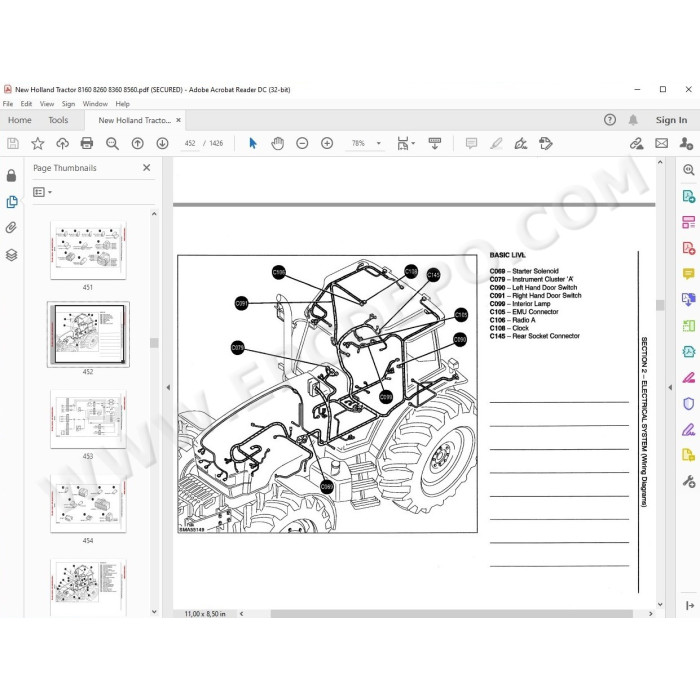
Task: Send file by email envelope
Action: (x=662, y=143)
